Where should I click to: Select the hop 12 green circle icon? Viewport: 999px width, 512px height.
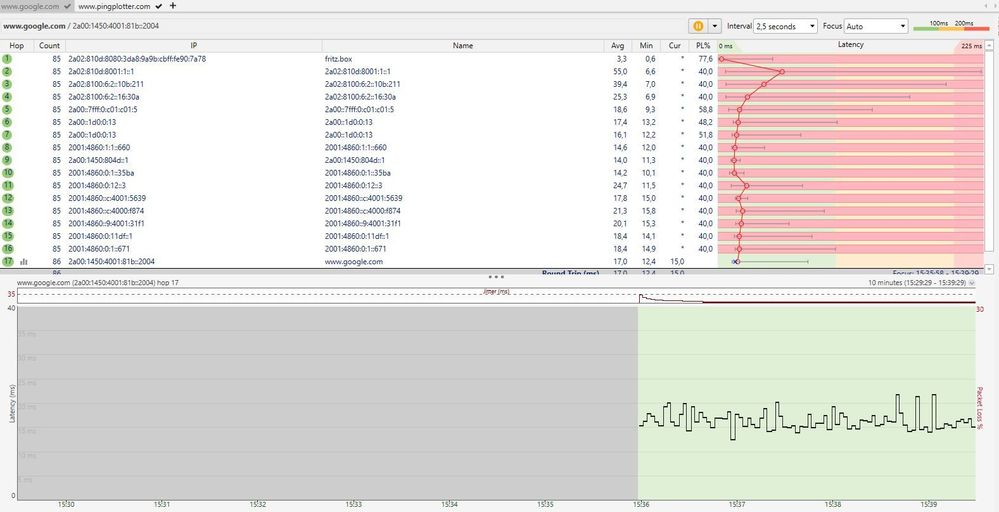pos(7,198)
